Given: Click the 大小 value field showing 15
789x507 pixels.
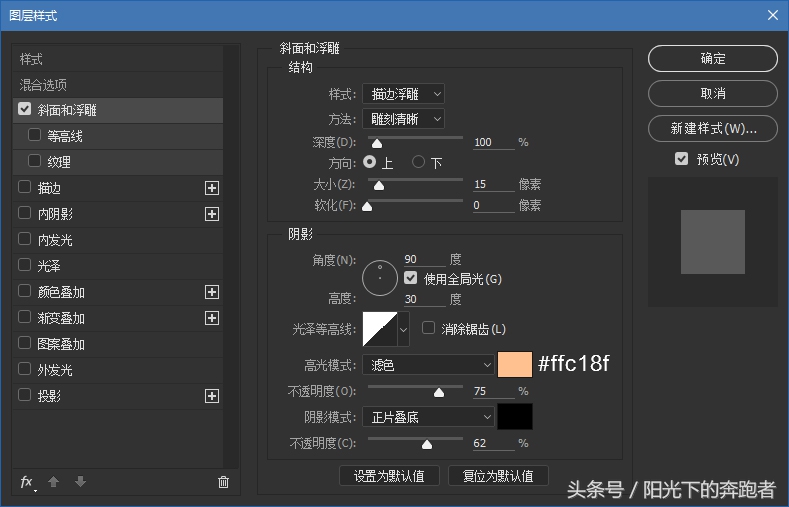Looking at the screenshot, I should pyautogui.click(x=494, y=184).
